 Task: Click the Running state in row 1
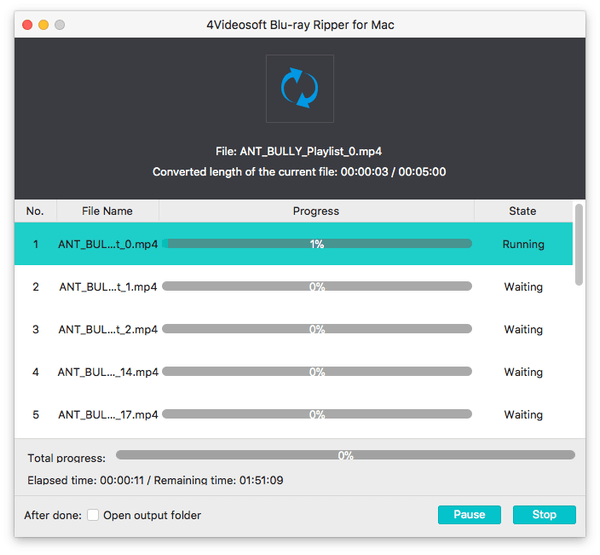coord(523,244)
